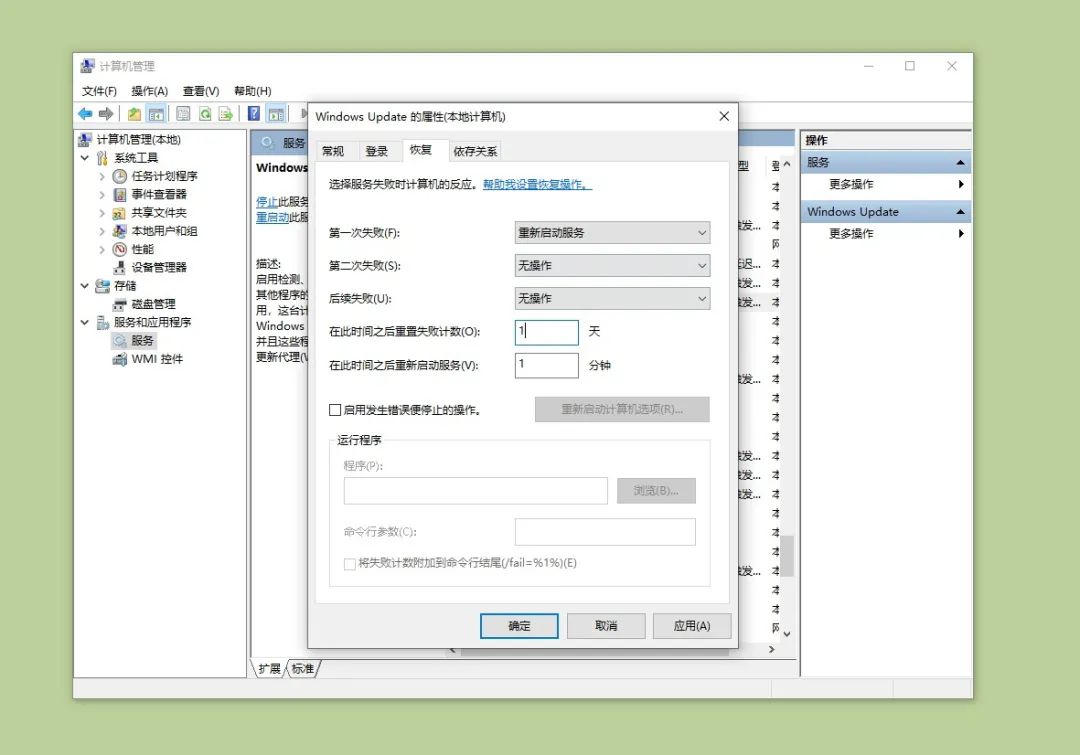Viewport: 1080px width, 755px height.
Task: Click the services list scroll-right arrow
Action: pos(771,650)
